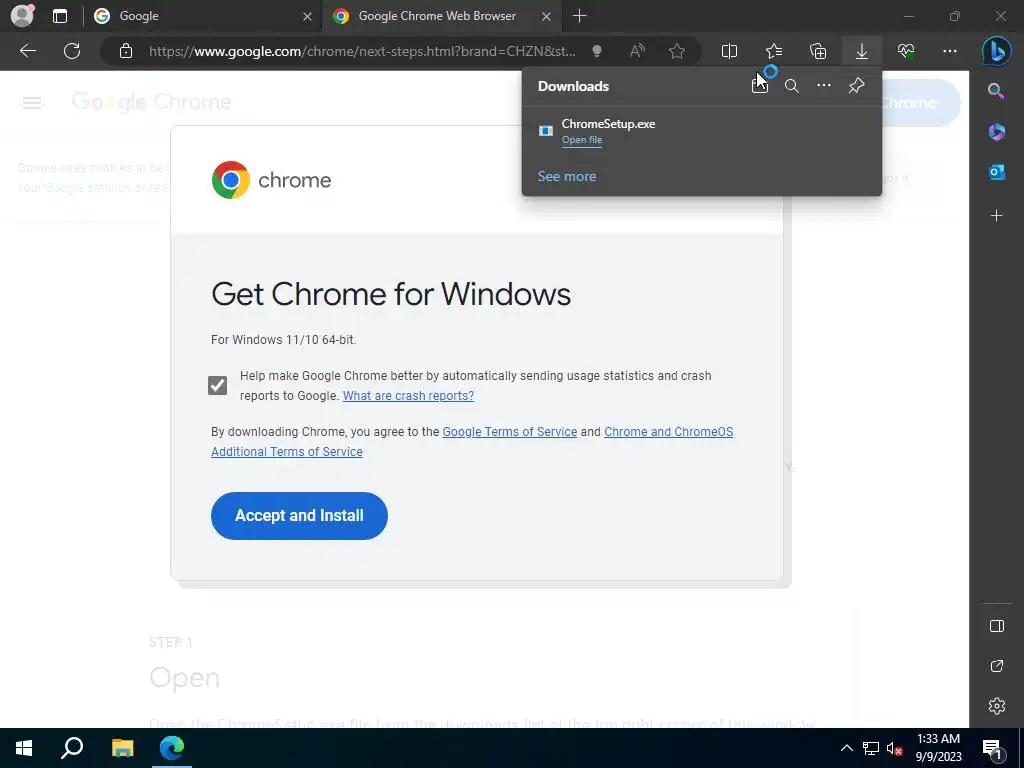Open Google Terms of Service link
The width and height of the screenshot is (1024, 768).
pyautogui.click(x=509, y=432)
